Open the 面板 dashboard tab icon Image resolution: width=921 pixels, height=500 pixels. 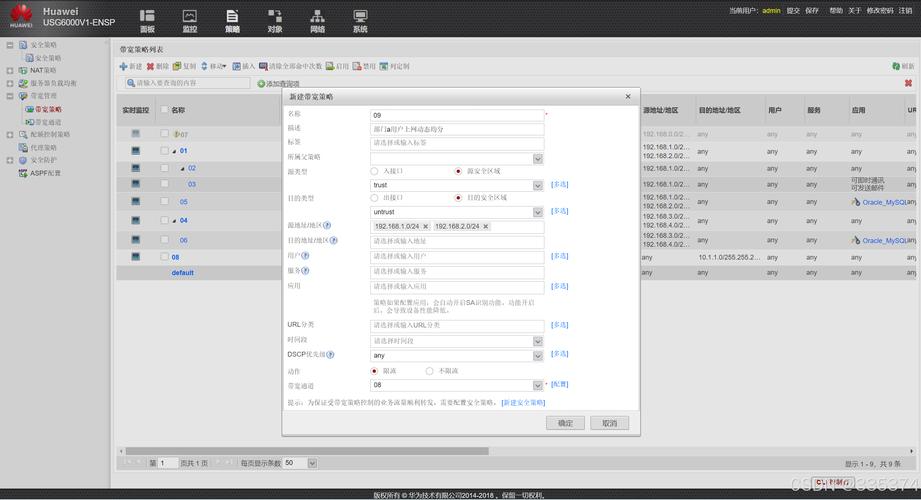click(147, 21)
